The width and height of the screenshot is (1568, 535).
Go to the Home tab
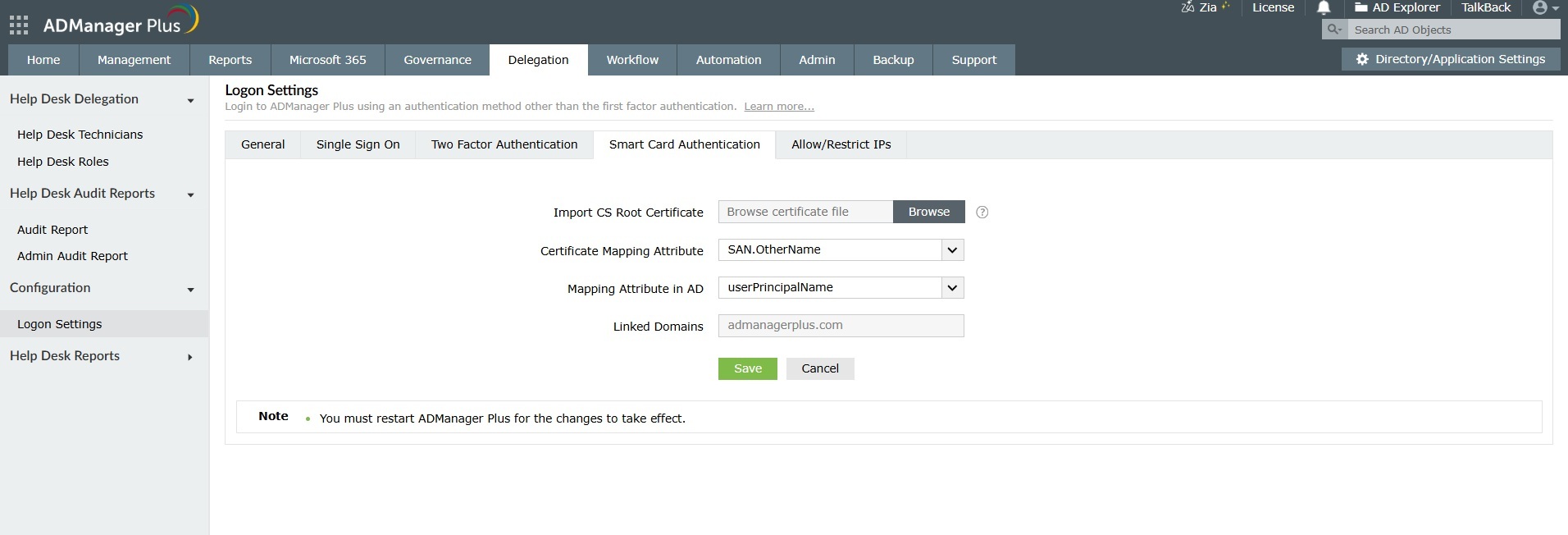[x=43, y=60]
